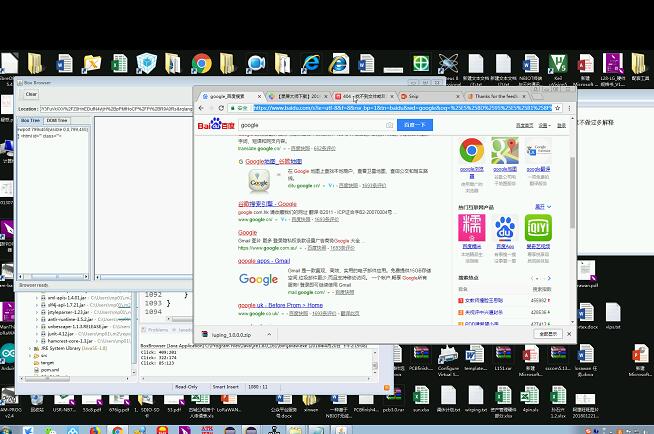654x434 pixels.
Task: Click the Google Translate icon in sidebar
Action: pos(538,150)
